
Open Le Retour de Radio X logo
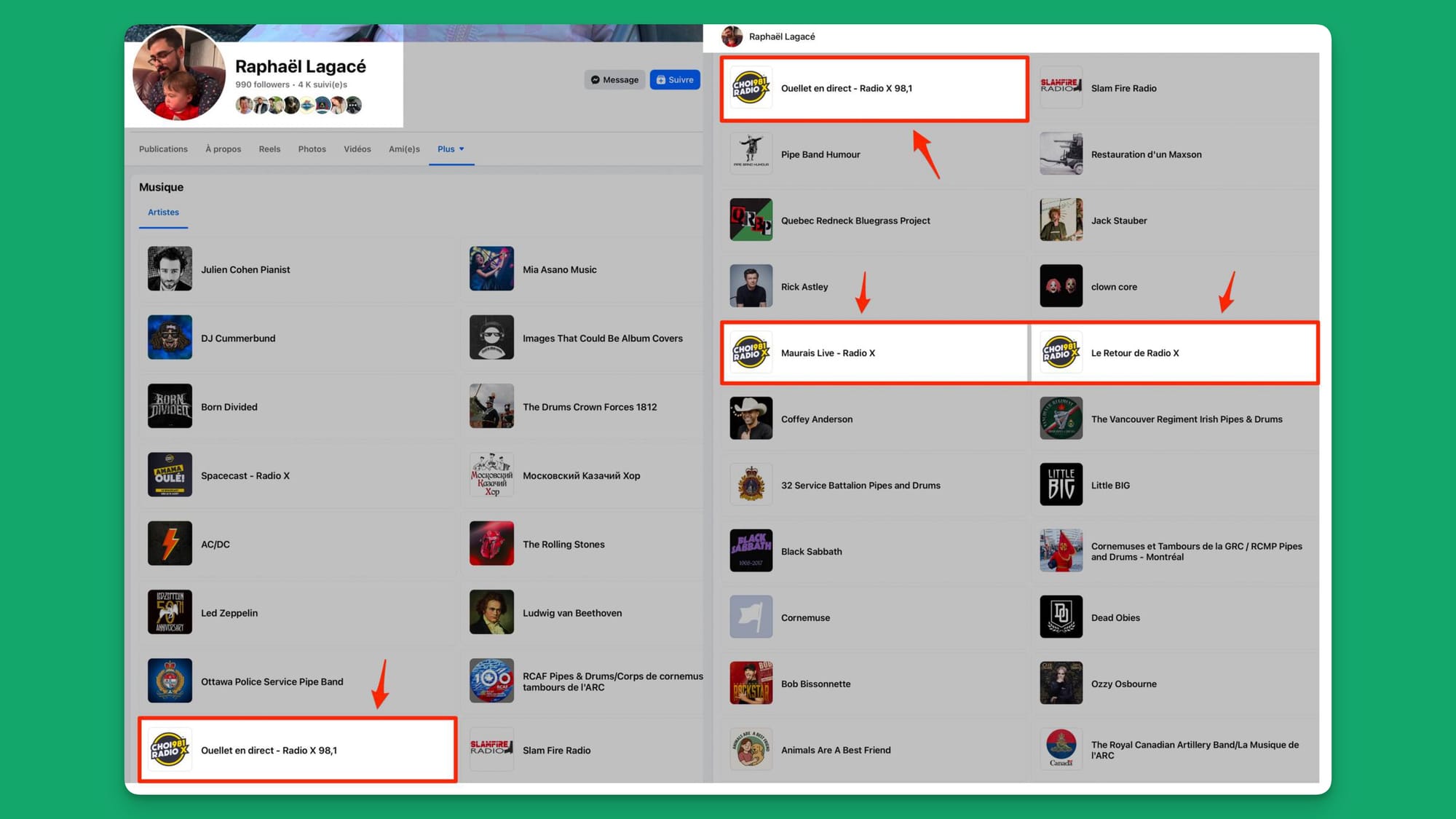(x=1061, y=352)
